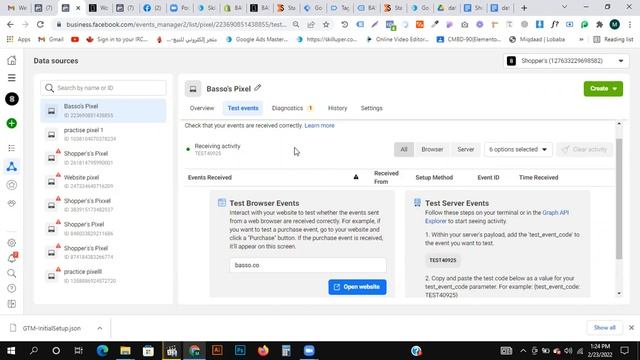Select practice pixelll in the list
640x360 pixels.
103,276
